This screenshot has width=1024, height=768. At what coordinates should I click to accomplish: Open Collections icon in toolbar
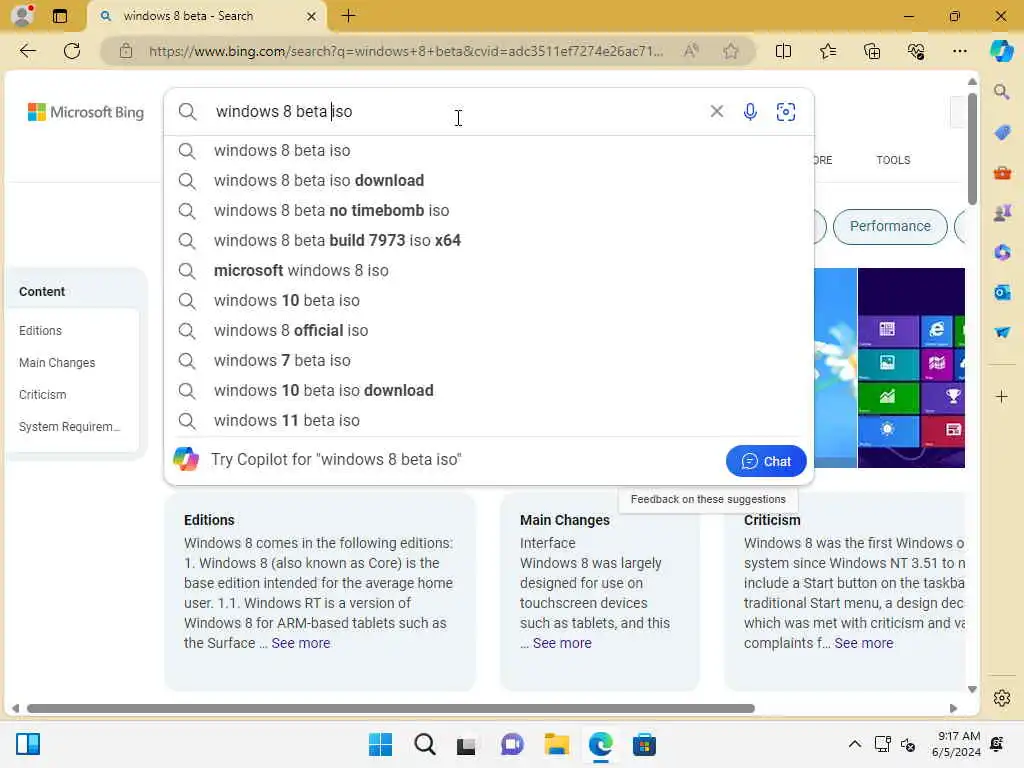tap(872, 51)
